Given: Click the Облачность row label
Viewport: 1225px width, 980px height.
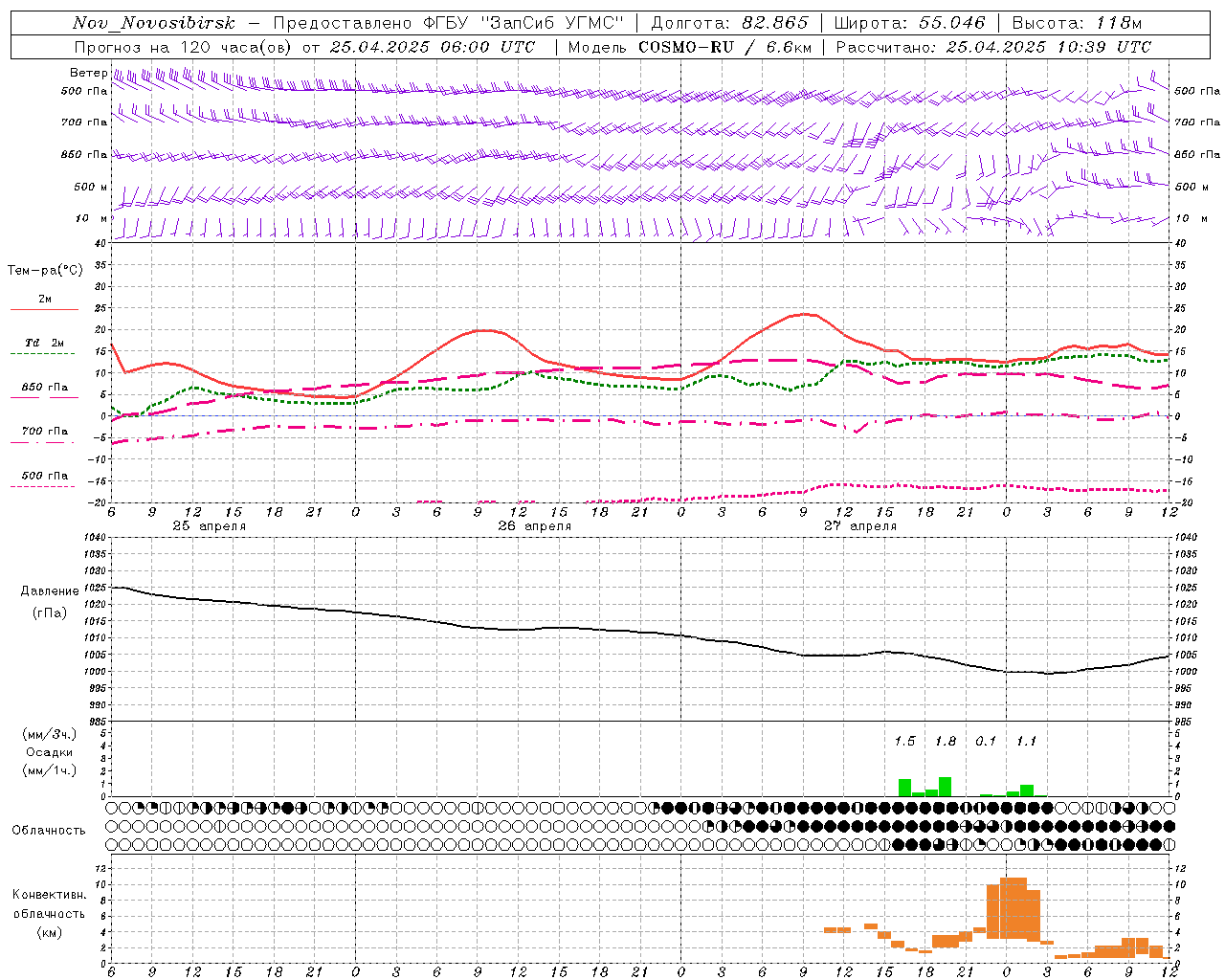Looking at the screenshot, I should [49, 830].
